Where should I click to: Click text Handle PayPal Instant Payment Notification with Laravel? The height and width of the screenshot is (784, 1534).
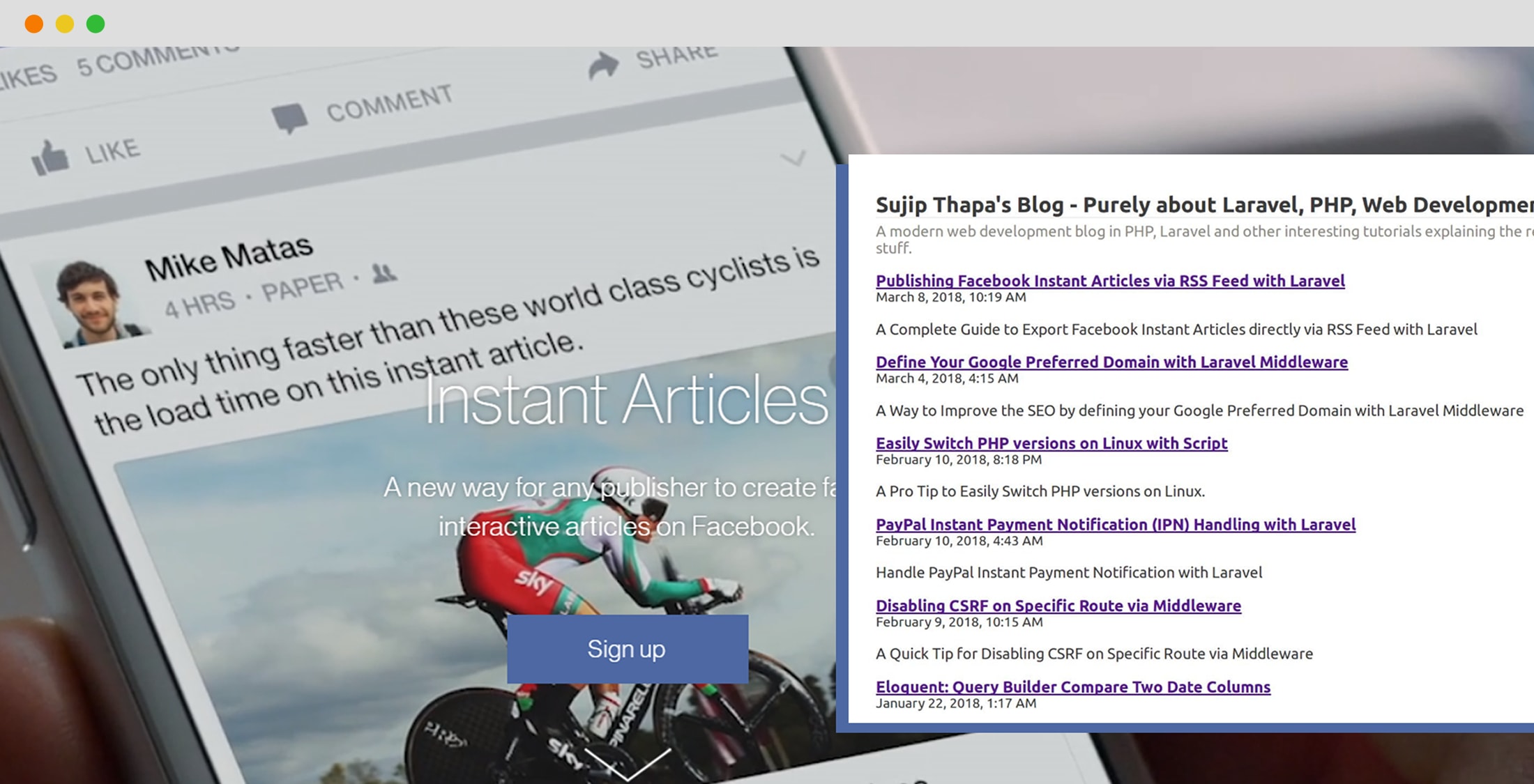pyautogui.click(x=1069, y=573)
